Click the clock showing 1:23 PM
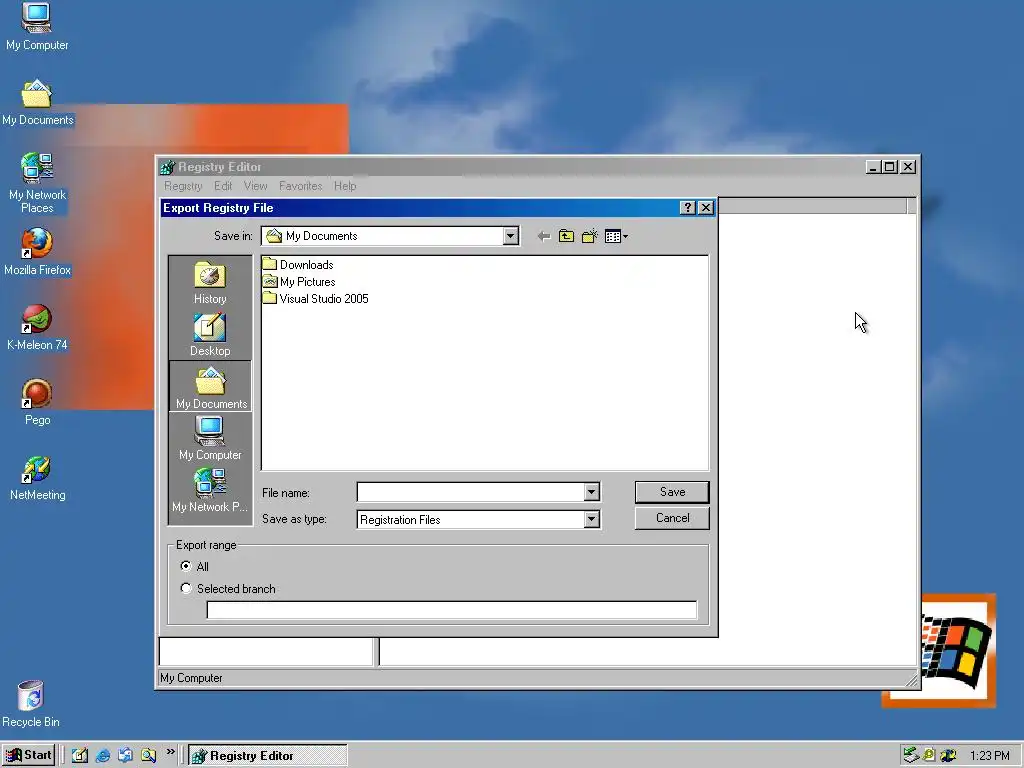The image size is (1024, 768). click(989, 756)
